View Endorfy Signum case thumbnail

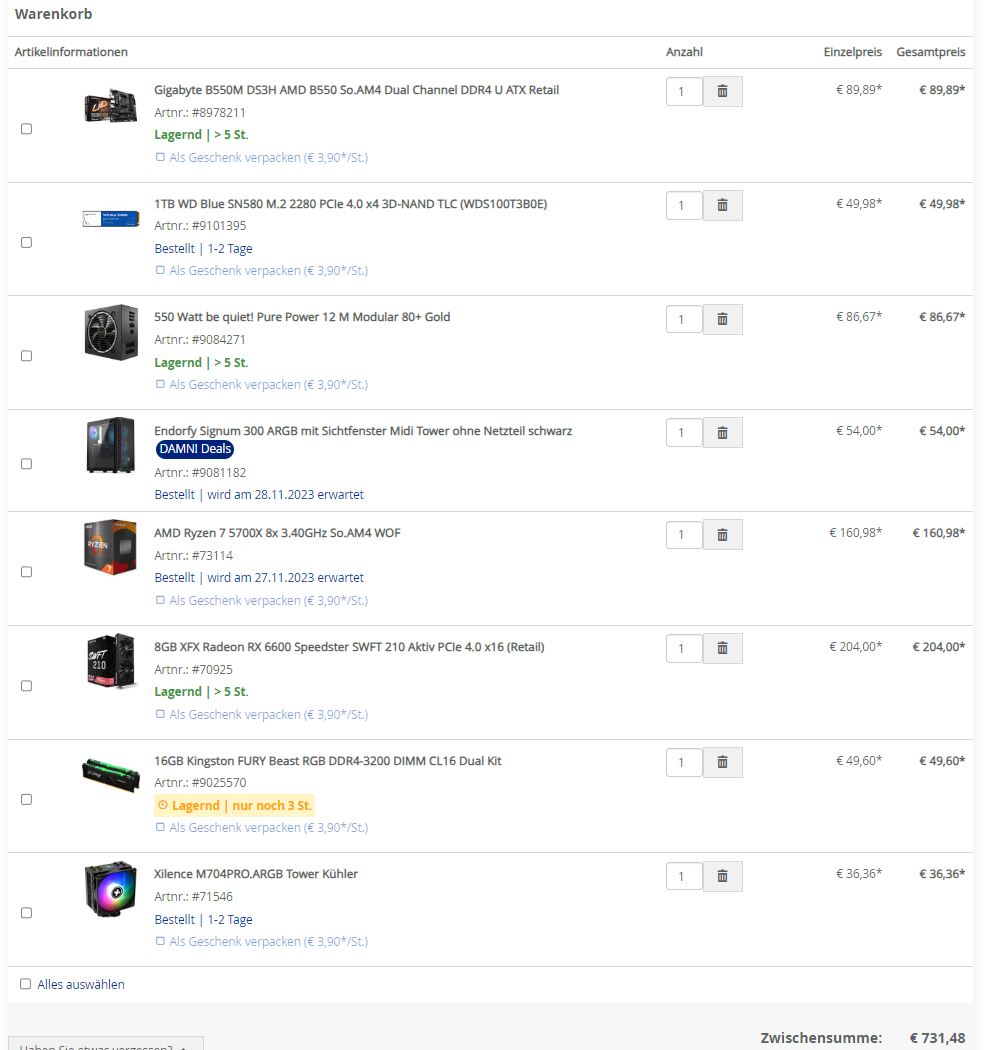(x=111, y=445)
